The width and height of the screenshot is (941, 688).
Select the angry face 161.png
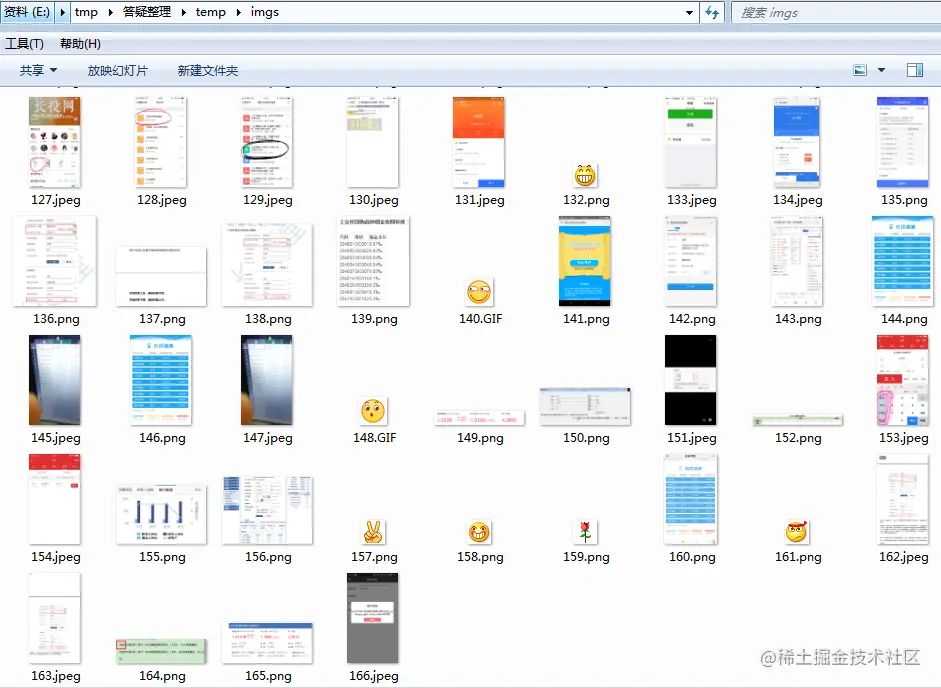(797, 532)
